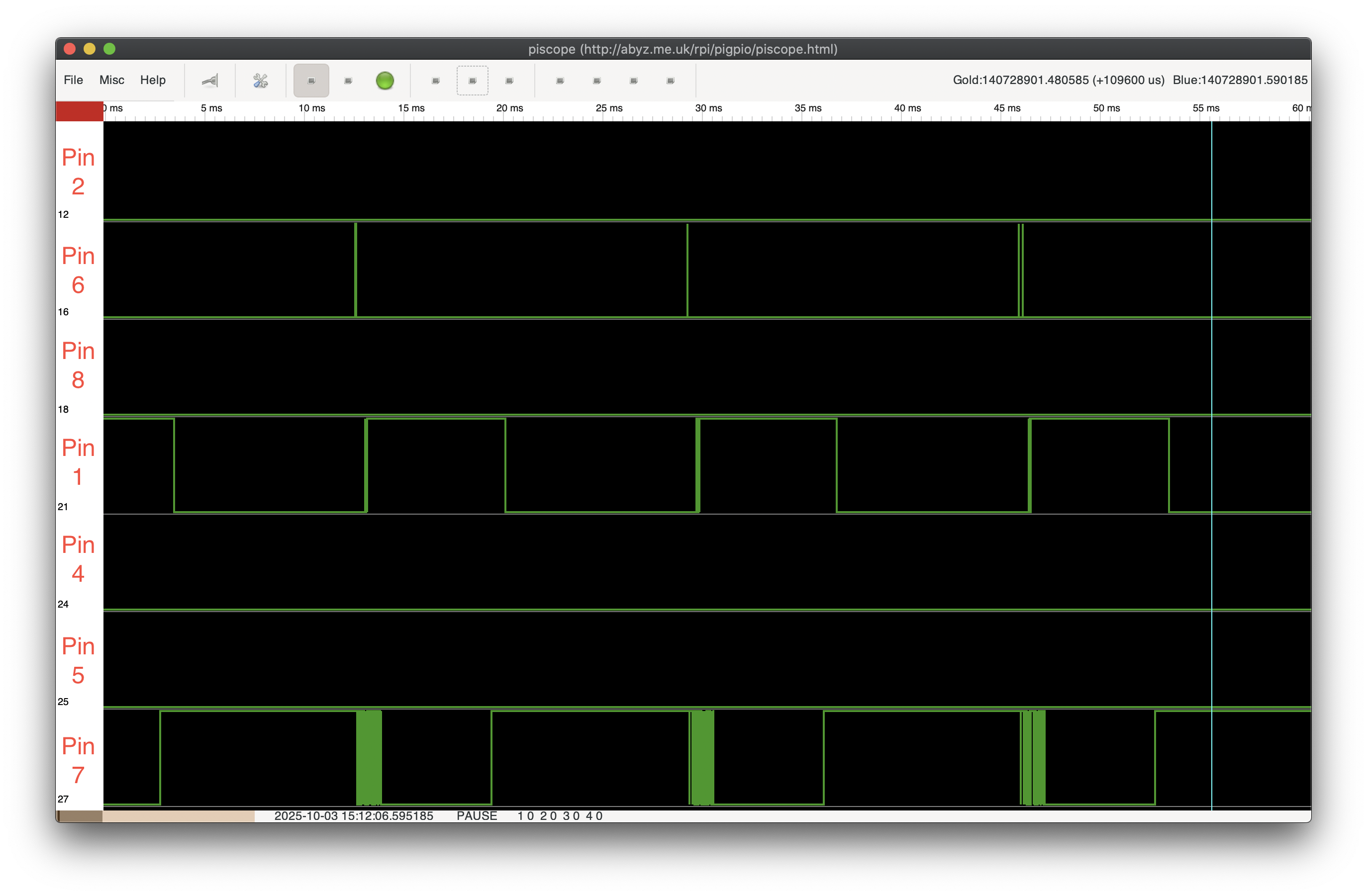Open the Help menu
Viewport: 1367px width, 896px height.
click(153, 81)
